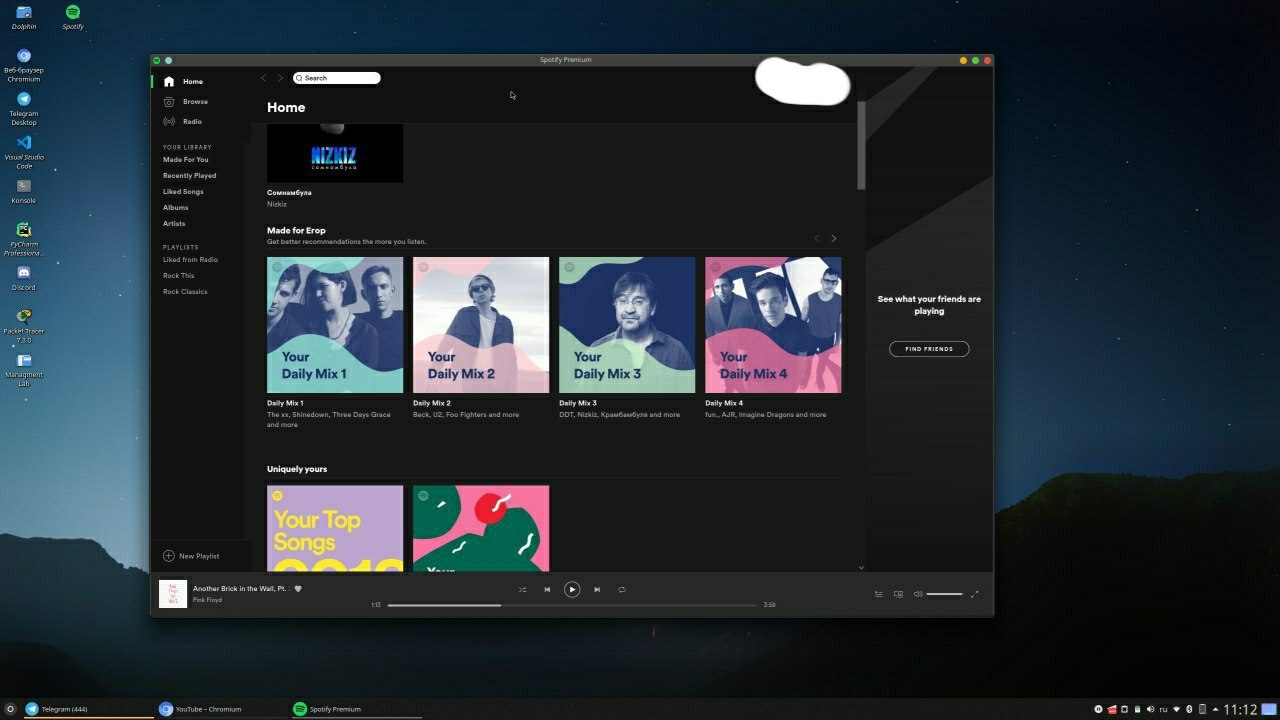Open the Daily Mix 2 cover
Screen dimensions: 1280x720
pos(481,325)
